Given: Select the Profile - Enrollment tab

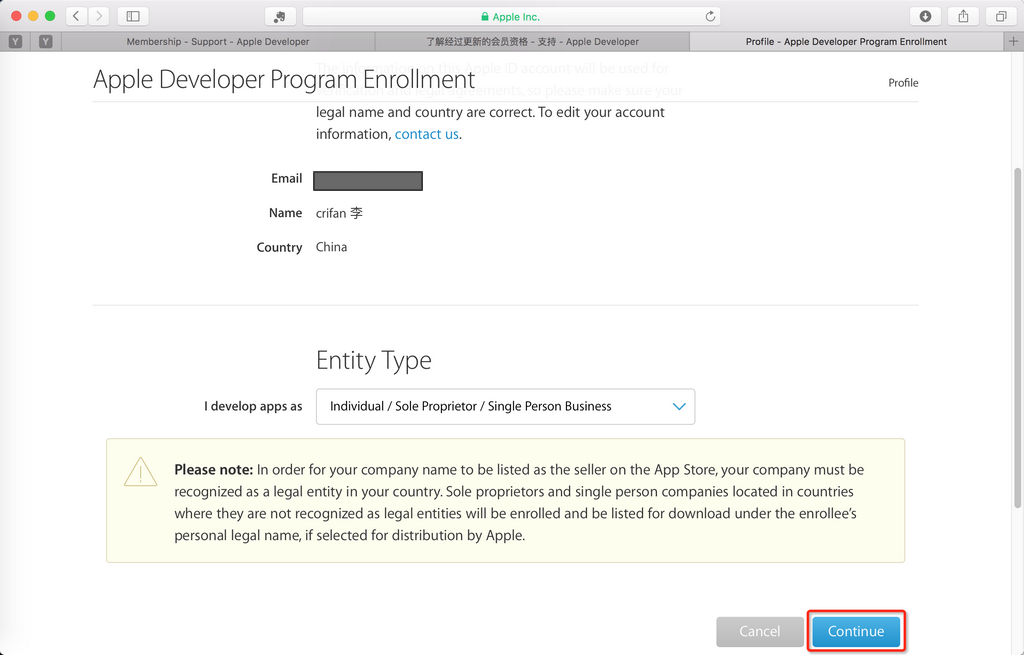Looking at the screenshot, I should coord(846,41).
